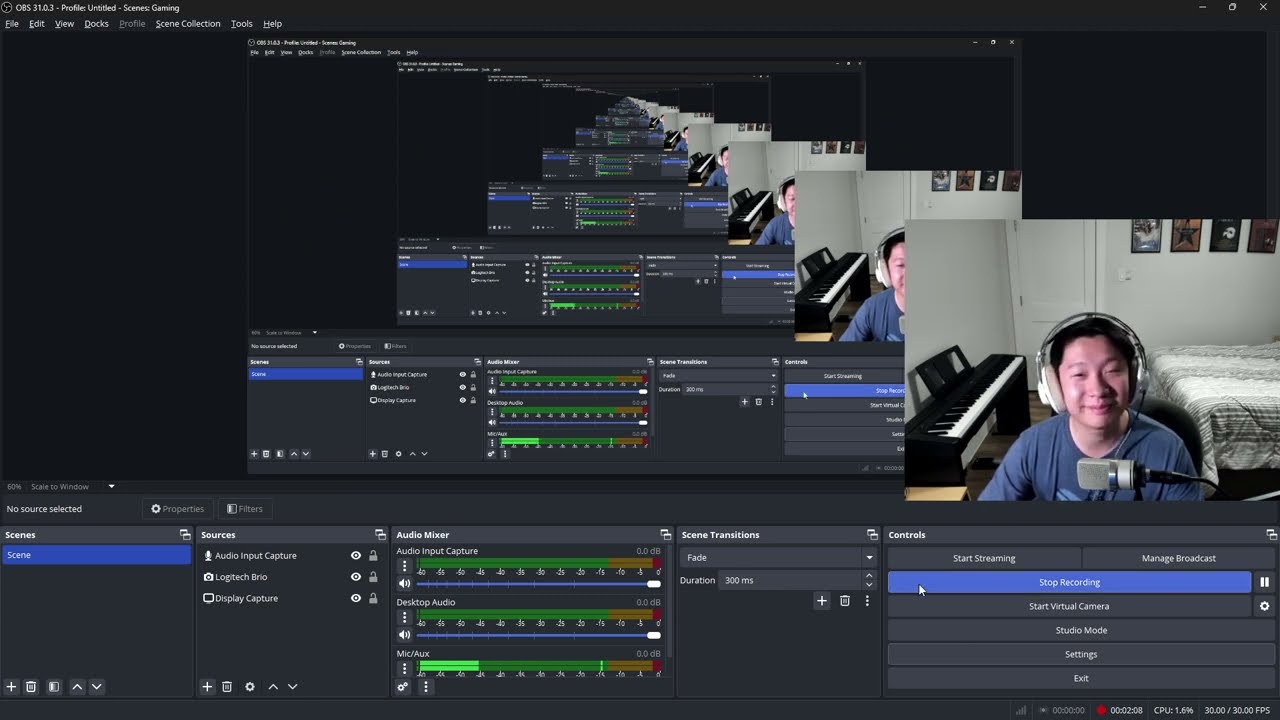Viewport: 1280px width, 720px height.
Task: Toggle lock on Logitech Brio source
Action: [x=373, y=577]
